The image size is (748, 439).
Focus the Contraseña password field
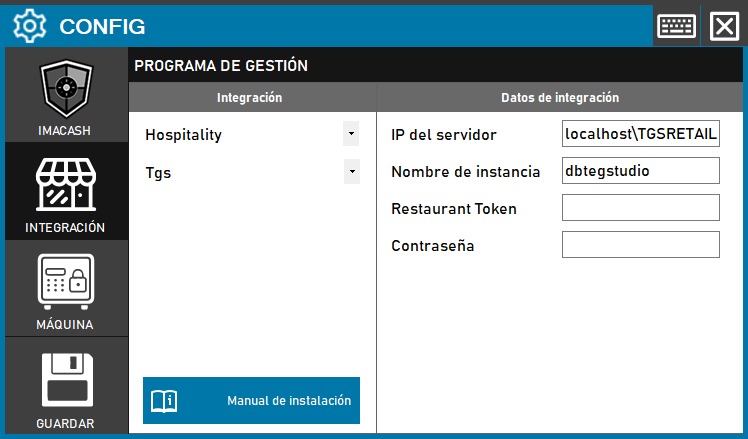(x=640, y=245)
